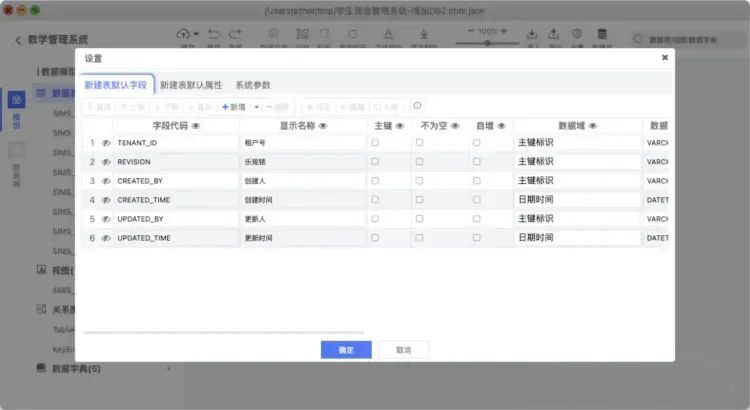Click the 确定 button

click(x=346, y=350)
